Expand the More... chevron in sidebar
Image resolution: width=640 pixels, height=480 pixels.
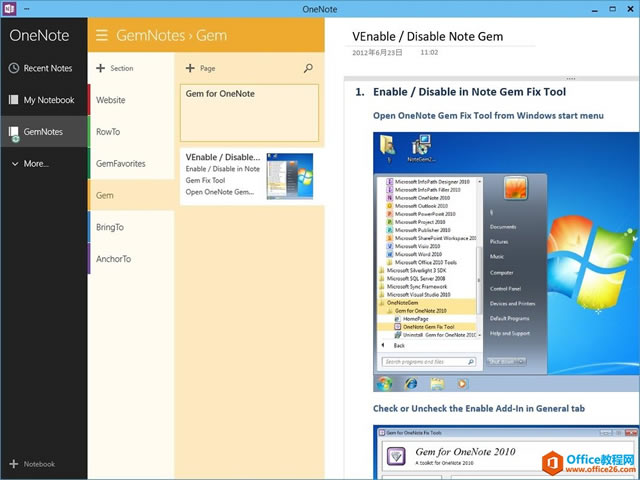pos(15,164)
